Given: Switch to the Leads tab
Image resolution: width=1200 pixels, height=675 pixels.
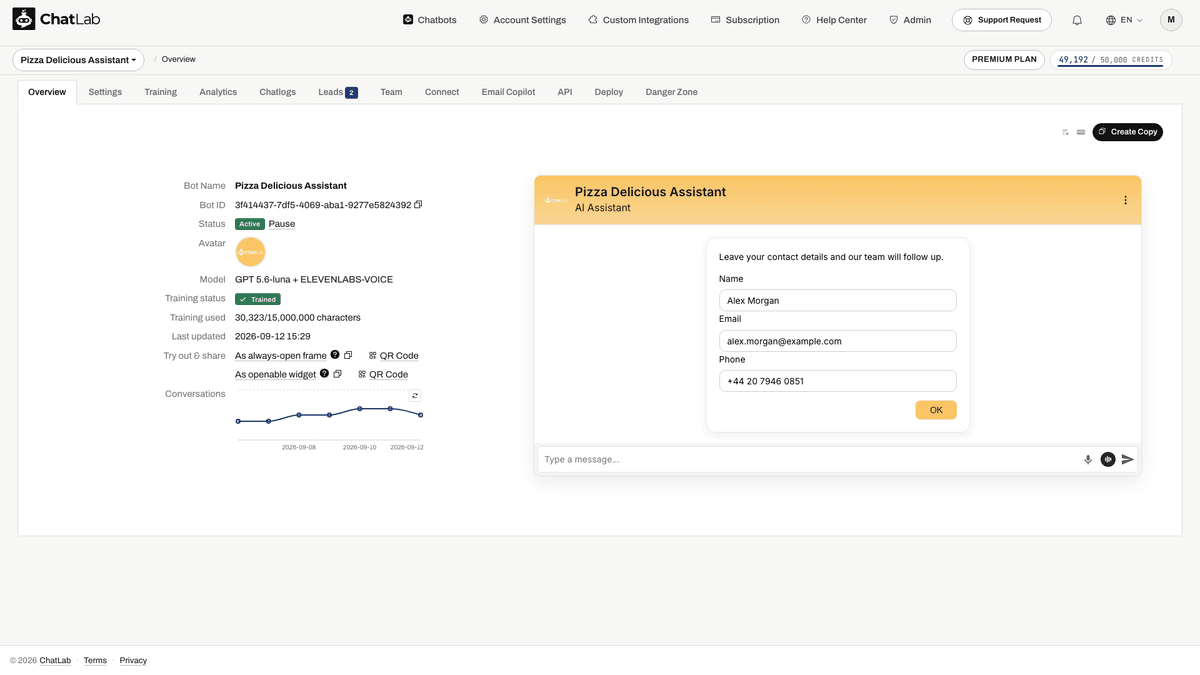Looking at the screenshot, I should 338,92.
